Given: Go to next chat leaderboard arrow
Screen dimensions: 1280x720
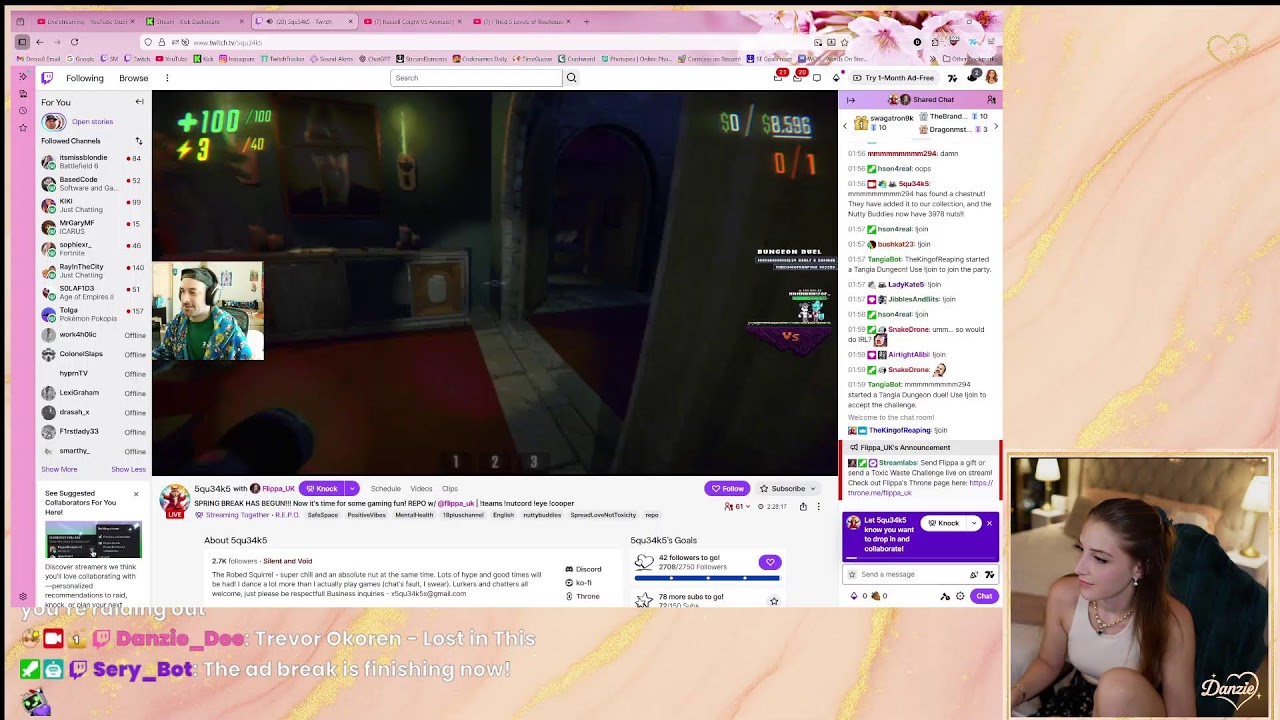Looking at the screenshot, I should pos(996,125).
